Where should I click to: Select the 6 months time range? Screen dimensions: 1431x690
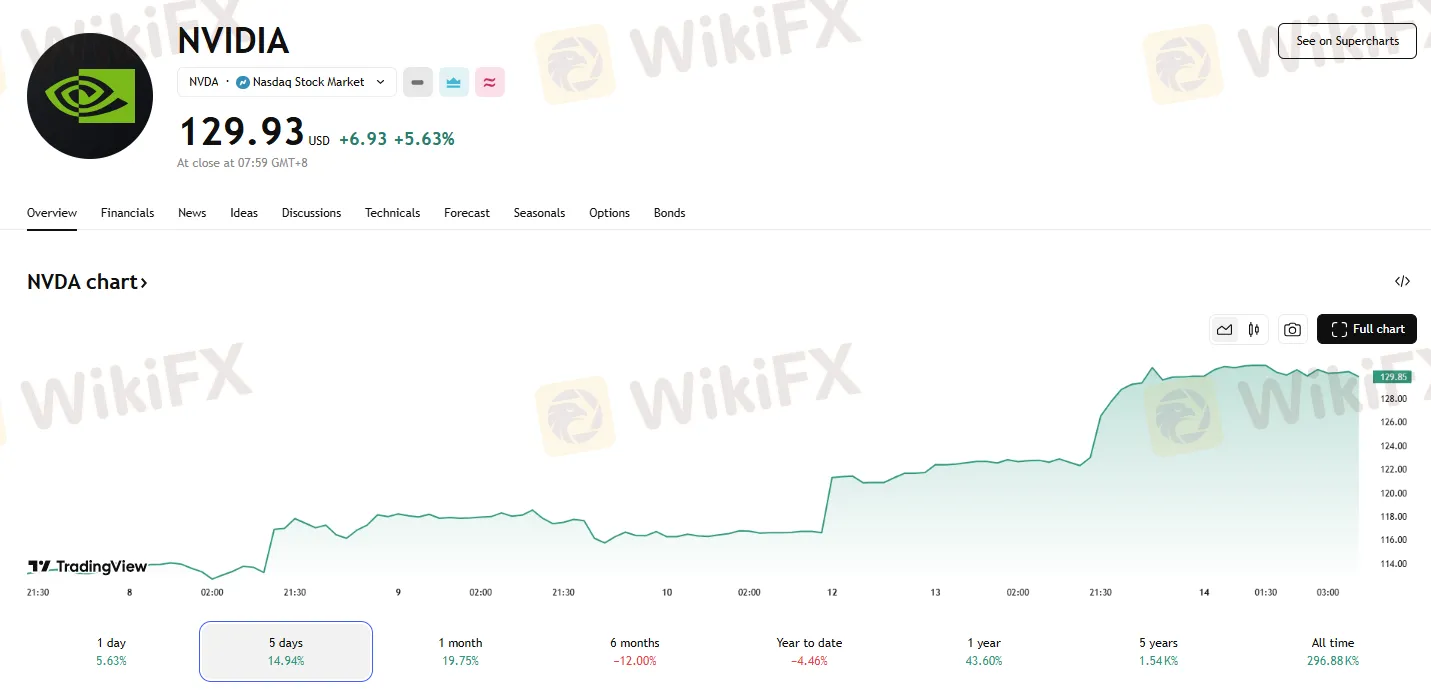634,651
